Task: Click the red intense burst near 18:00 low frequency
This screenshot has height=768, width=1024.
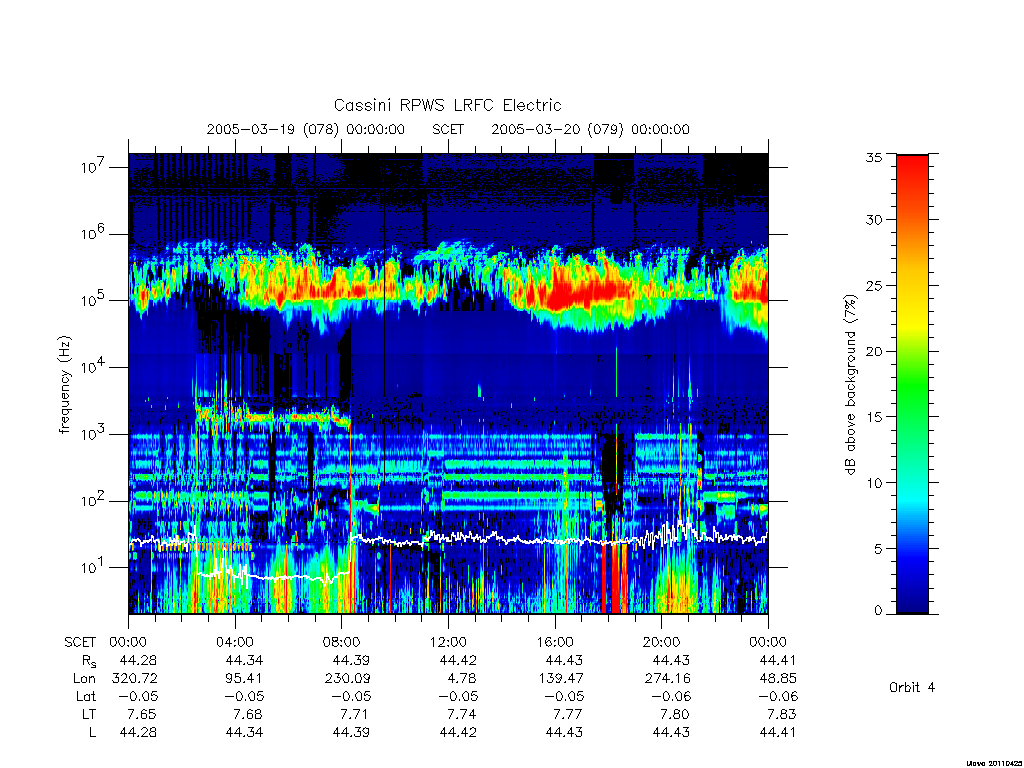Action: [615, 578]
